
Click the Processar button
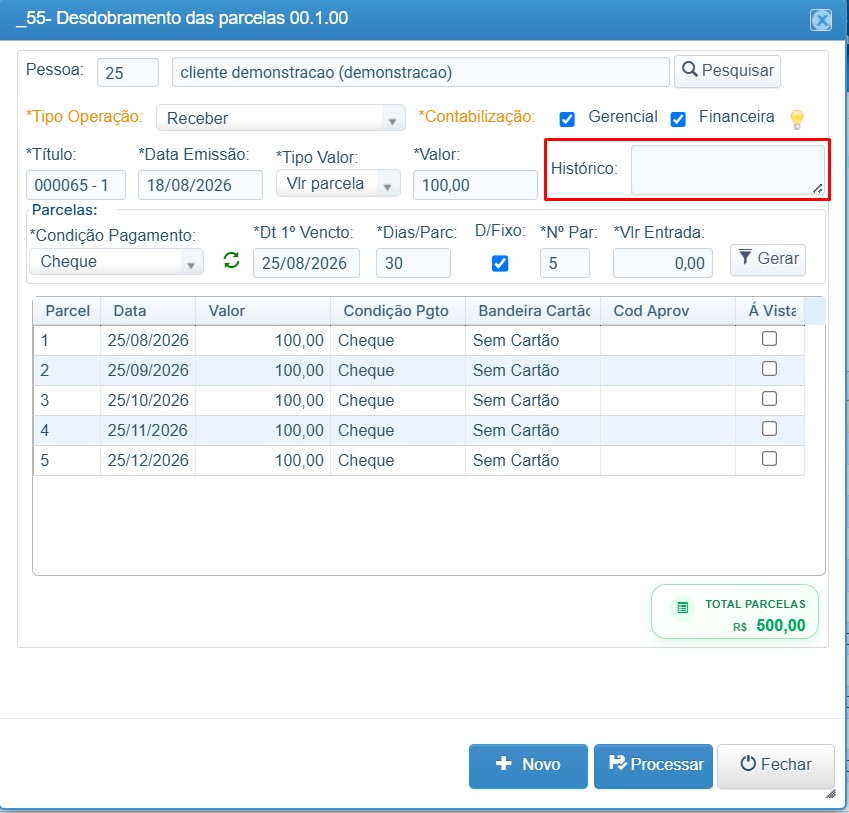coord(653,765)
